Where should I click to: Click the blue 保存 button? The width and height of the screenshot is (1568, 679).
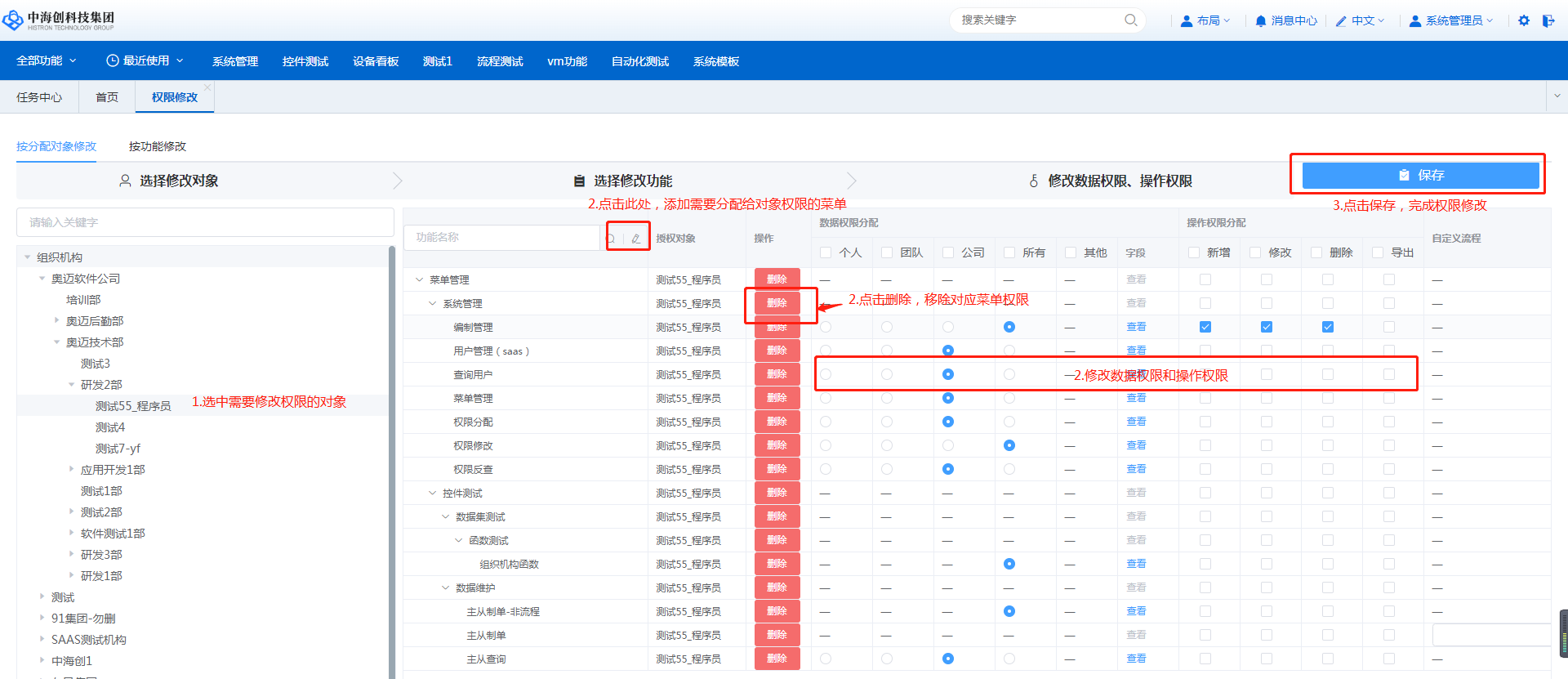1419,175
